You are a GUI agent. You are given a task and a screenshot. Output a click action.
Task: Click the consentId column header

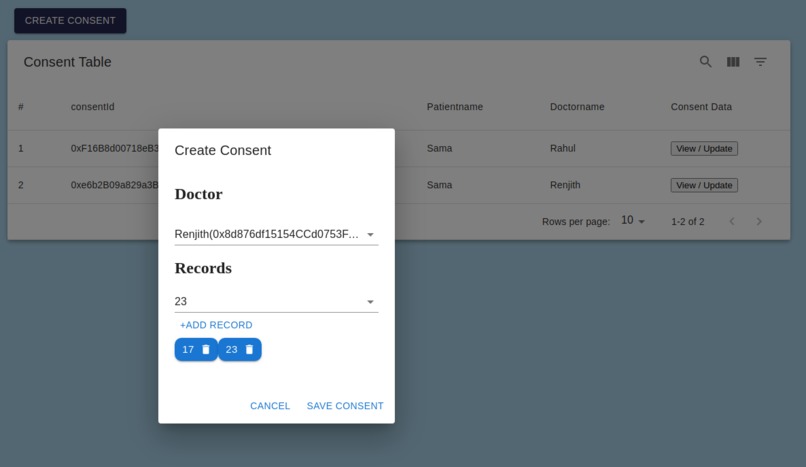(x=93, y=107)
